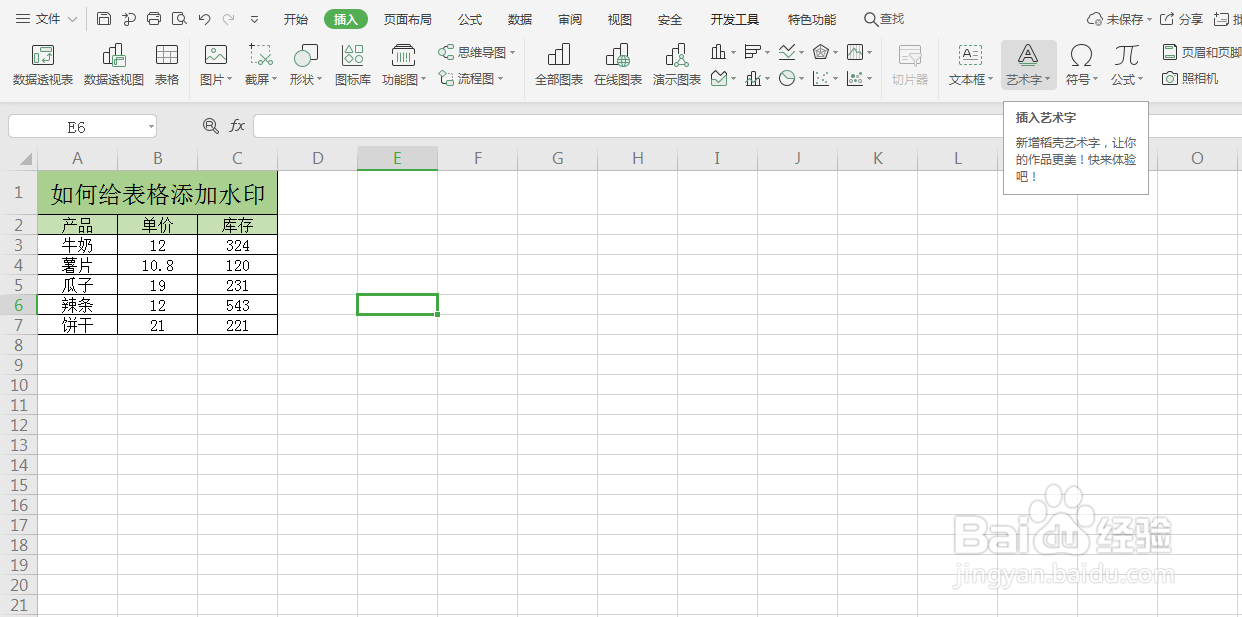Switch to the 安全 Security tab
The height and width of the screenshot is (617, 1242).
click(670, 19)
